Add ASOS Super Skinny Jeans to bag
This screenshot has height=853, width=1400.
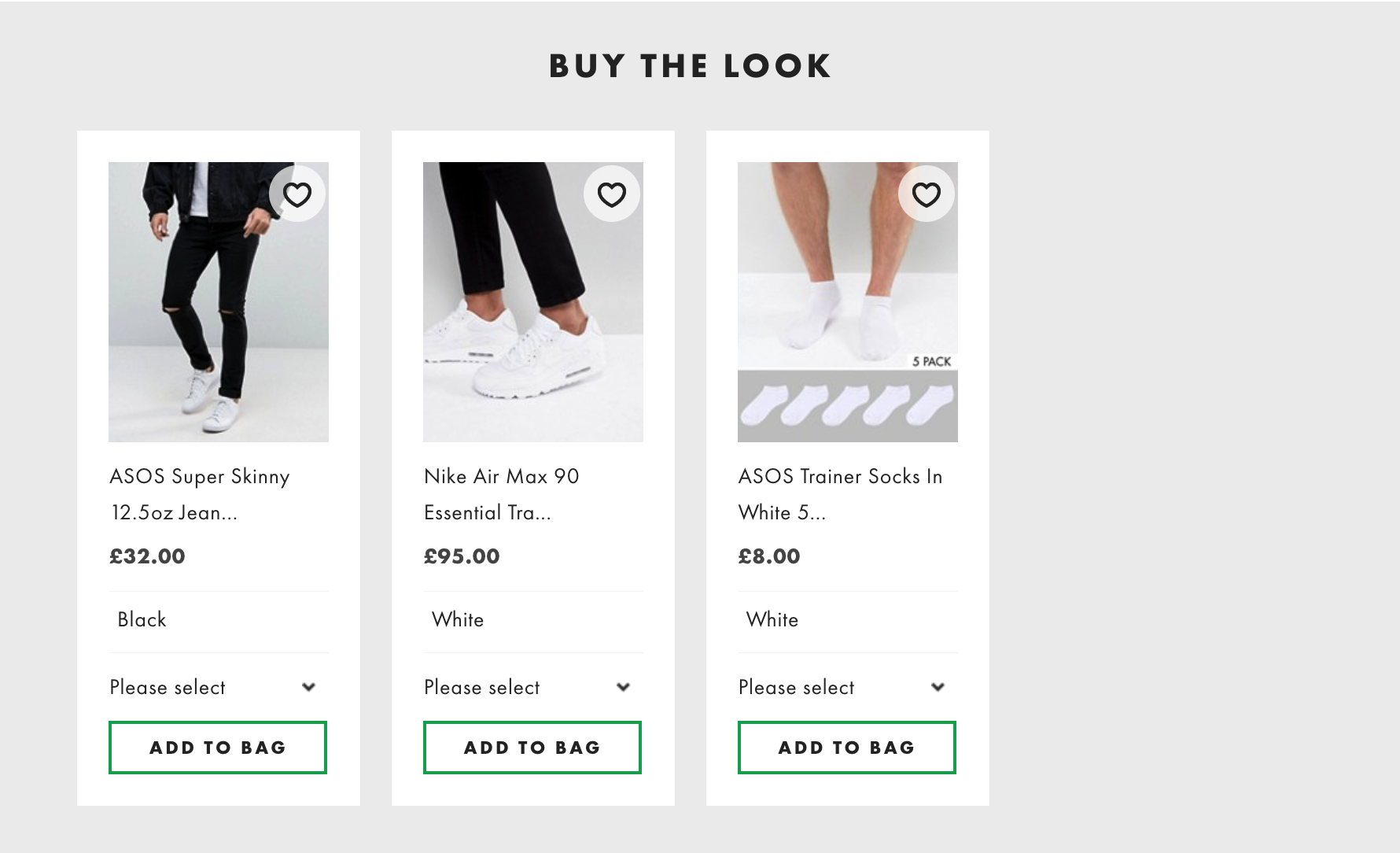click(218, 748)
